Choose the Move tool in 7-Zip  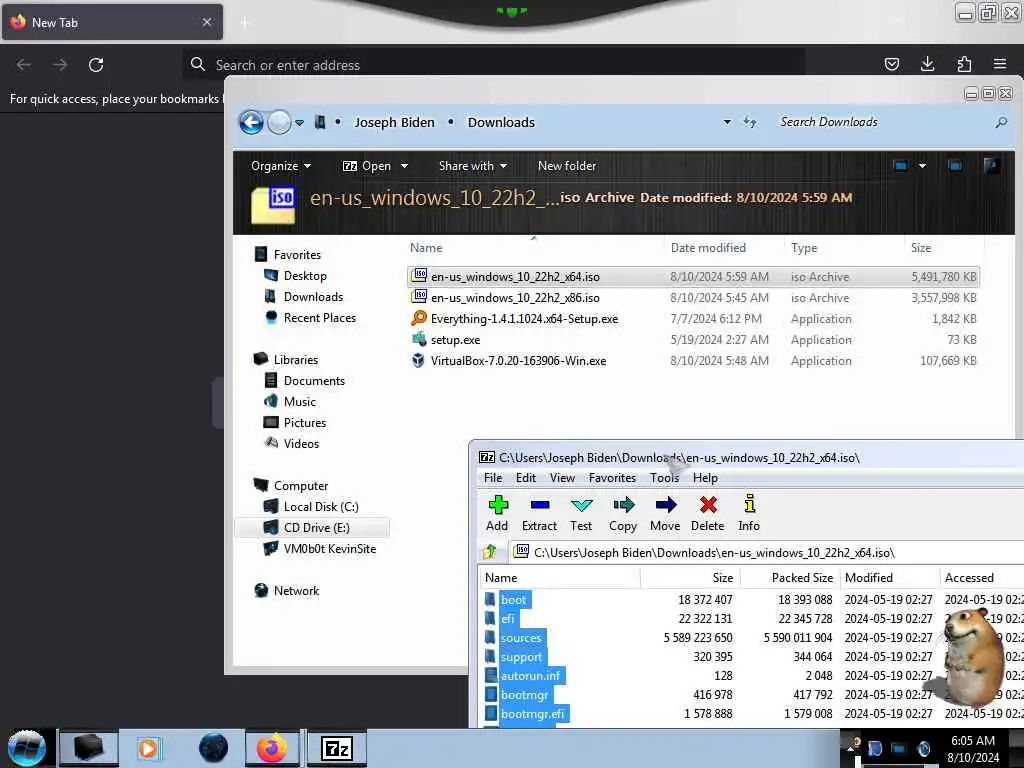click(665, 513)
